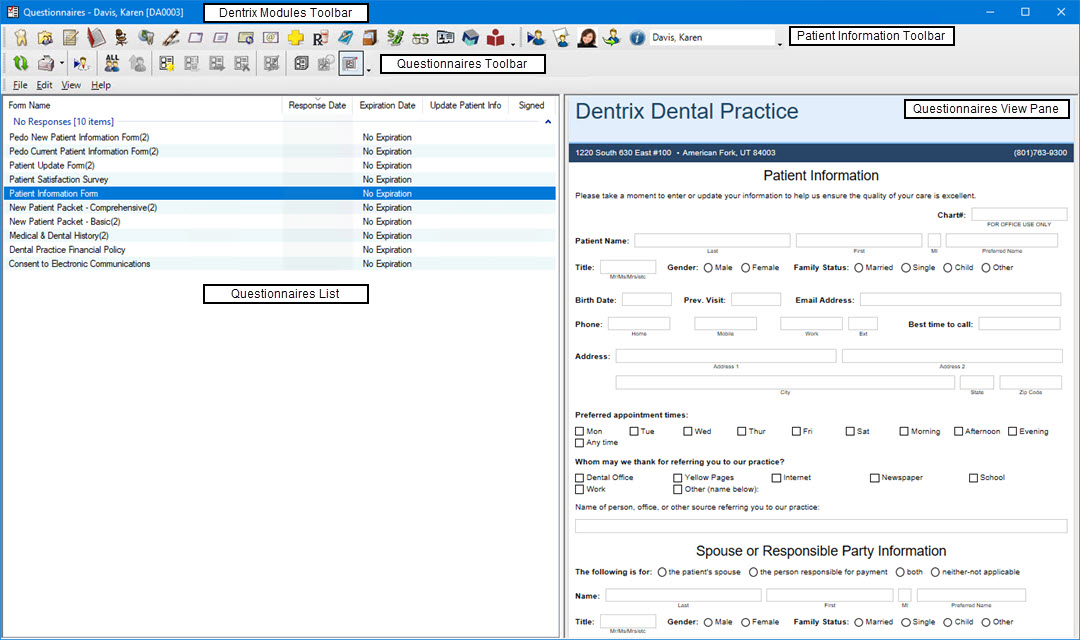Click the blue information icon
Viewport: 1080px width, 640px height.
pyautogui.click(x=637, y=38)
